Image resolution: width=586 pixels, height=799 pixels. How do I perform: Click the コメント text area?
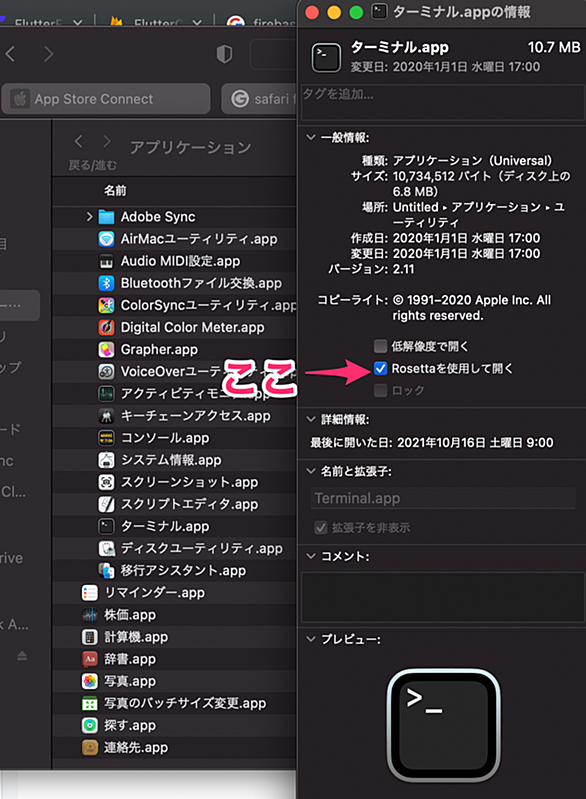click(443, 597)
